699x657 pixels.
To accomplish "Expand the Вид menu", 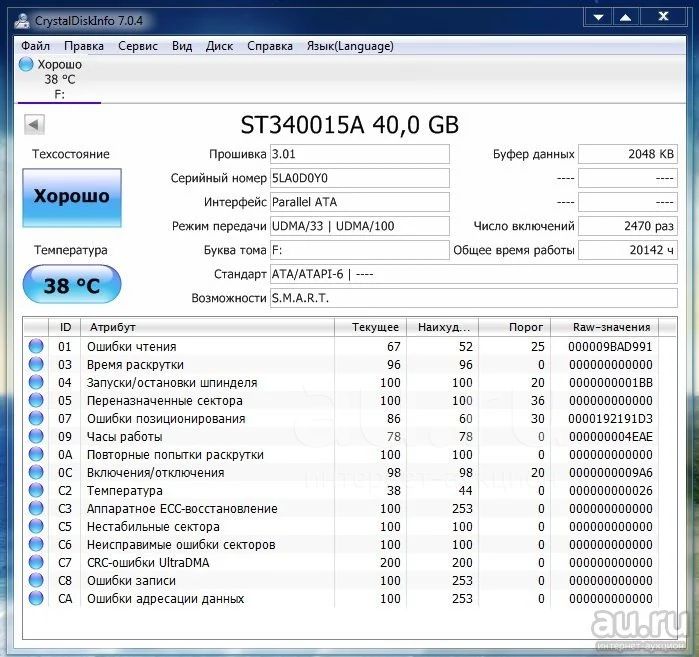I will point(182,46).
